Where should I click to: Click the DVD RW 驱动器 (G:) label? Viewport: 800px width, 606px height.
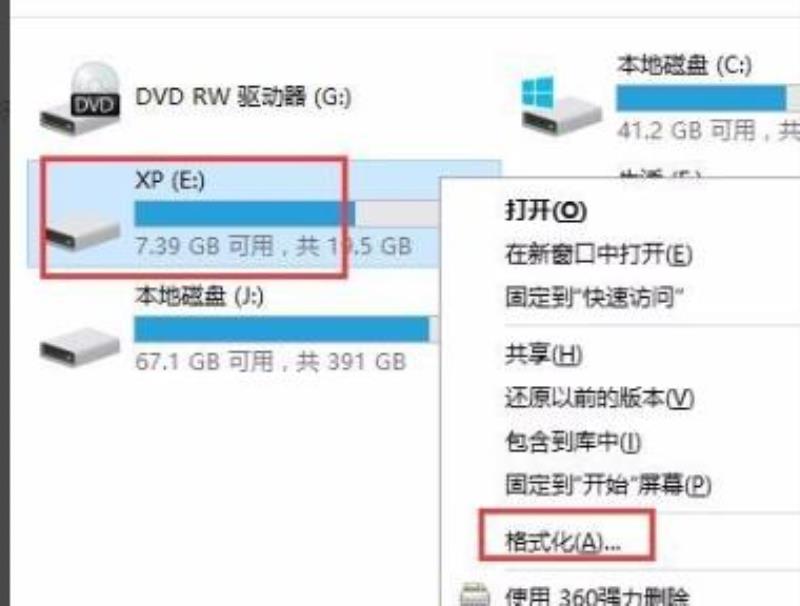pyautogui.click(x=243, y=96)
